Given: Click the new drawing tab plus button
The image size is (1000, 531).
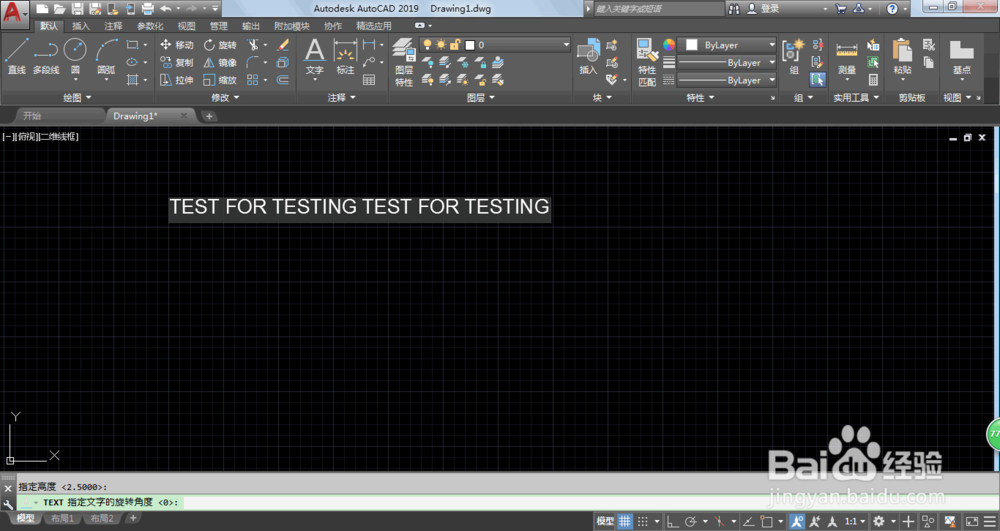Looking at the screenshot, I should click(x=209, y=116).
